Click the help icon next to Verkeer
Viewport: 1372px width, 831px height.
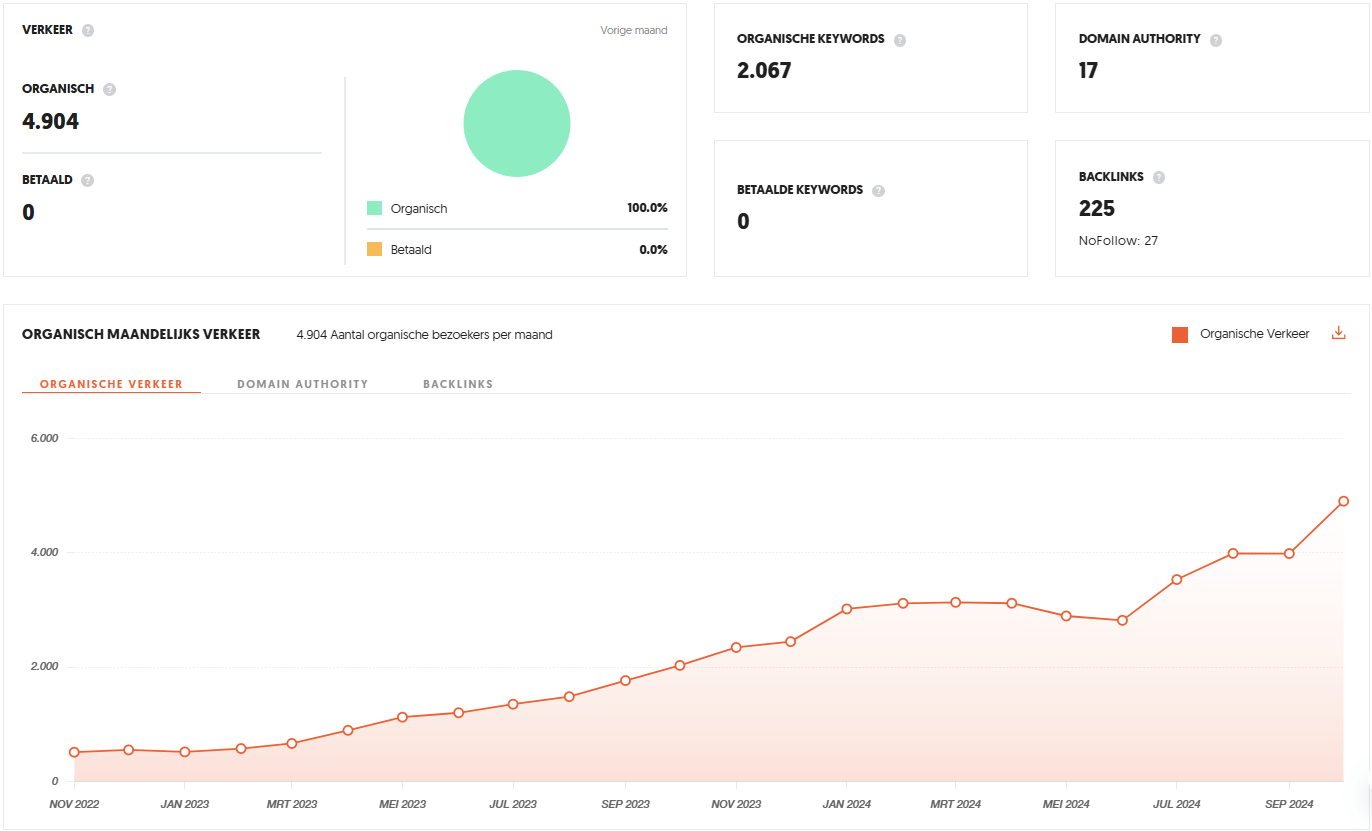click(x=88, y=30)
